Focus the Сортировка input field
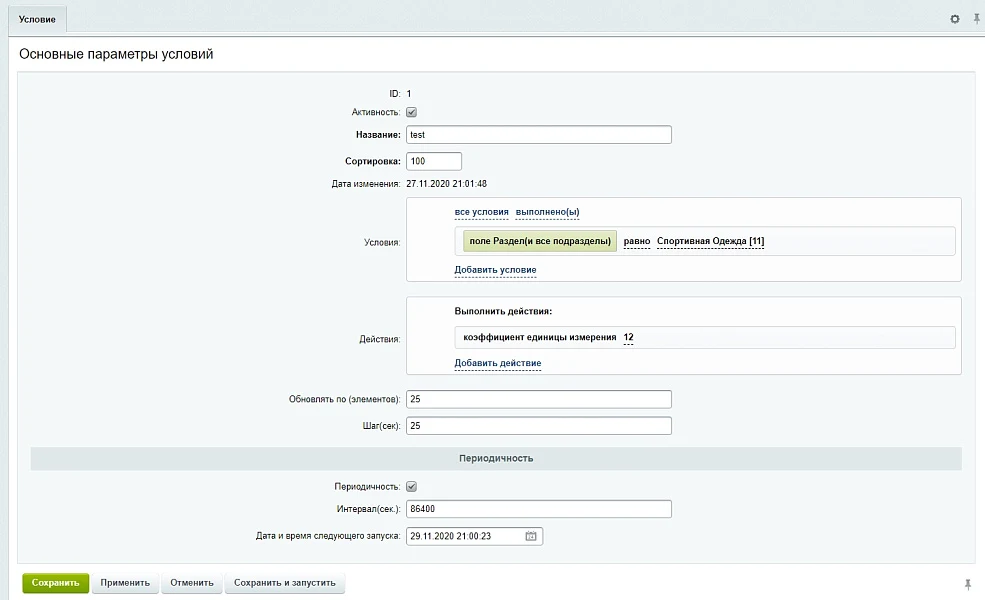 [x=434, y=161]
